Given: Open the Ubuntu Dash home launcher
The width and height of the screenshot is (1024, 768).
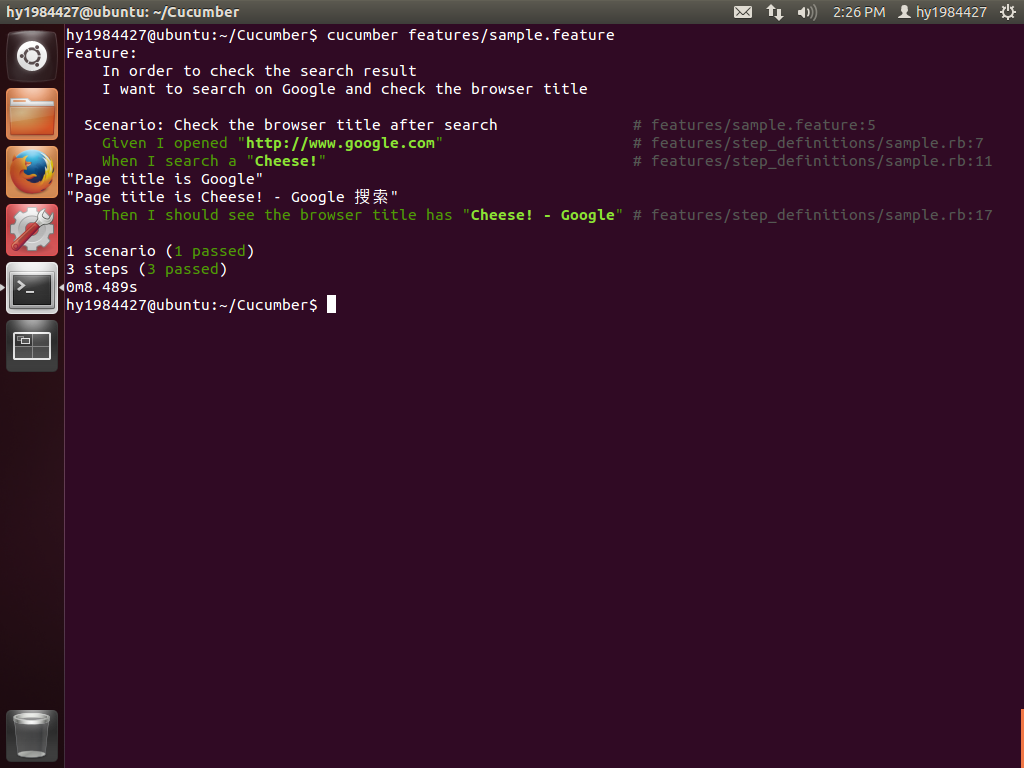Looking at the screenshot, I should tap(32, 56).
